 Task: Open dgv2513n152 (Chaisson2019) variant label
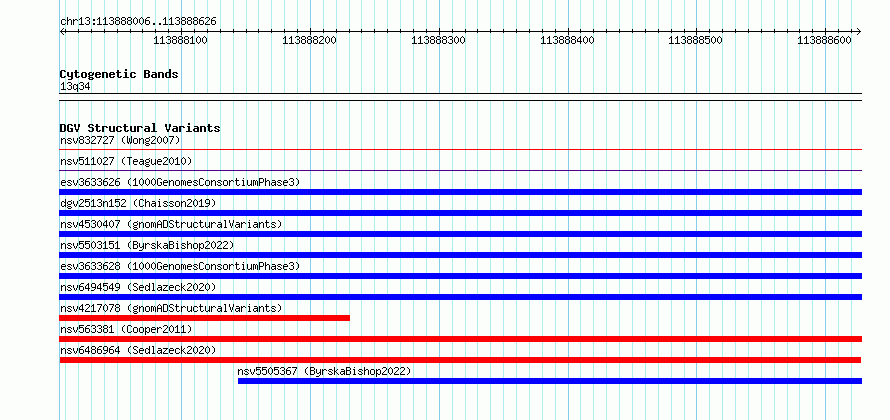(x=138, y=203)
